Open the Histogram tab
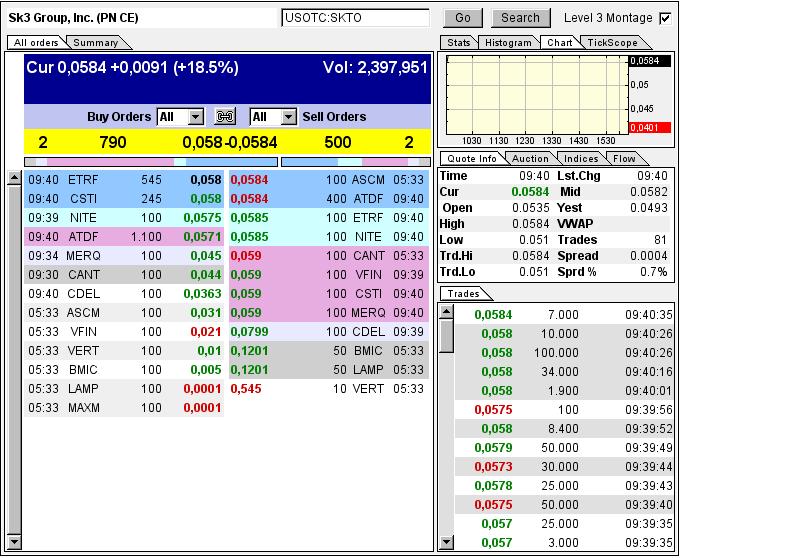789x558 pixels. click(x=508, y=43)
